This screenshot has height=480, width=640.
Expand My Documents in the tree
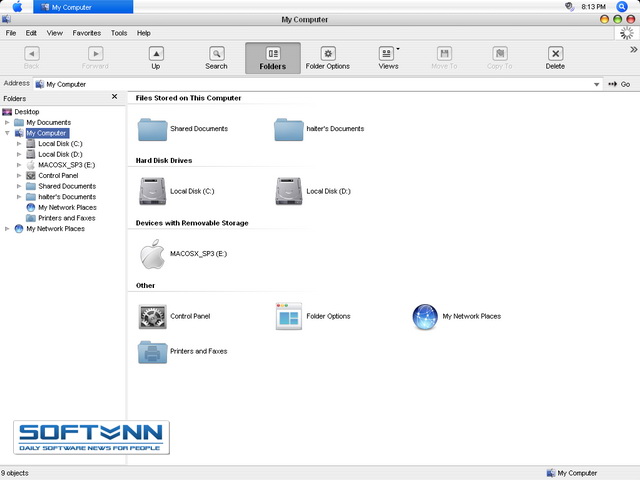[x=7, y=122]
